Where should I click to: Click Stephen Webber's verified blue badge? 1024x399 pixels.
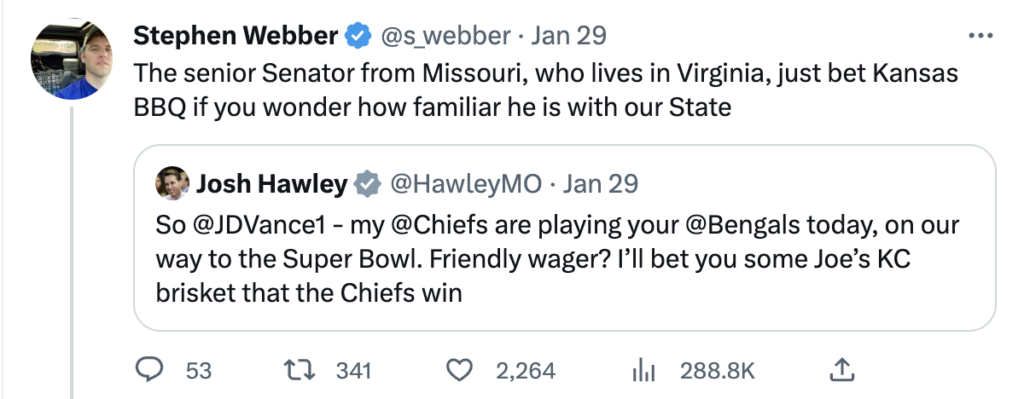click(359, 35)
